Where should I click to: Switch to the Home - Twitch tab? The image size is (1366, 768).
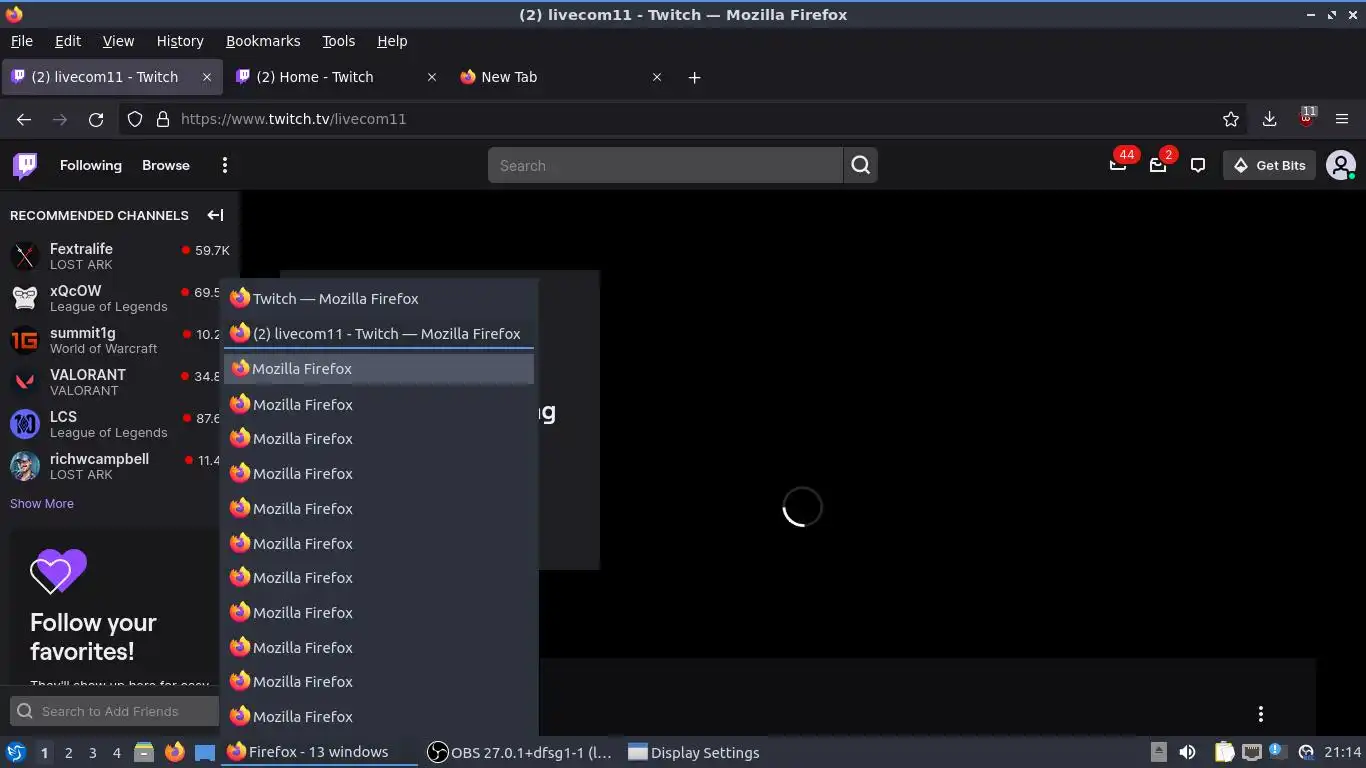point(337,77)
